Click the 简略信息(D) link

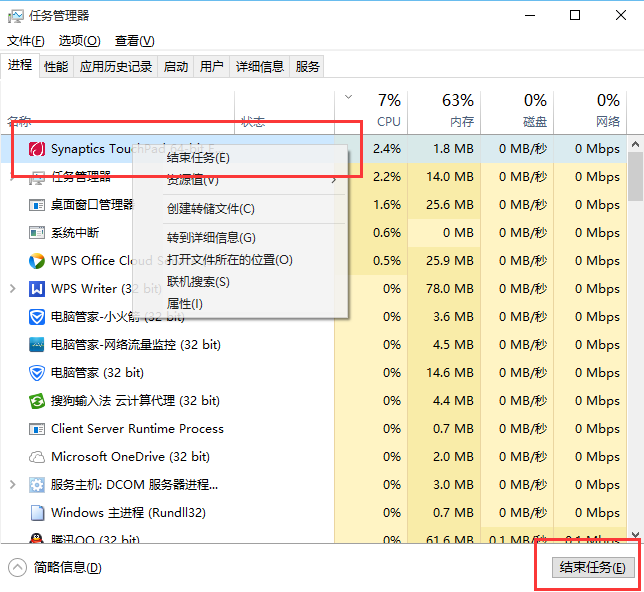(x=67, y=567)
